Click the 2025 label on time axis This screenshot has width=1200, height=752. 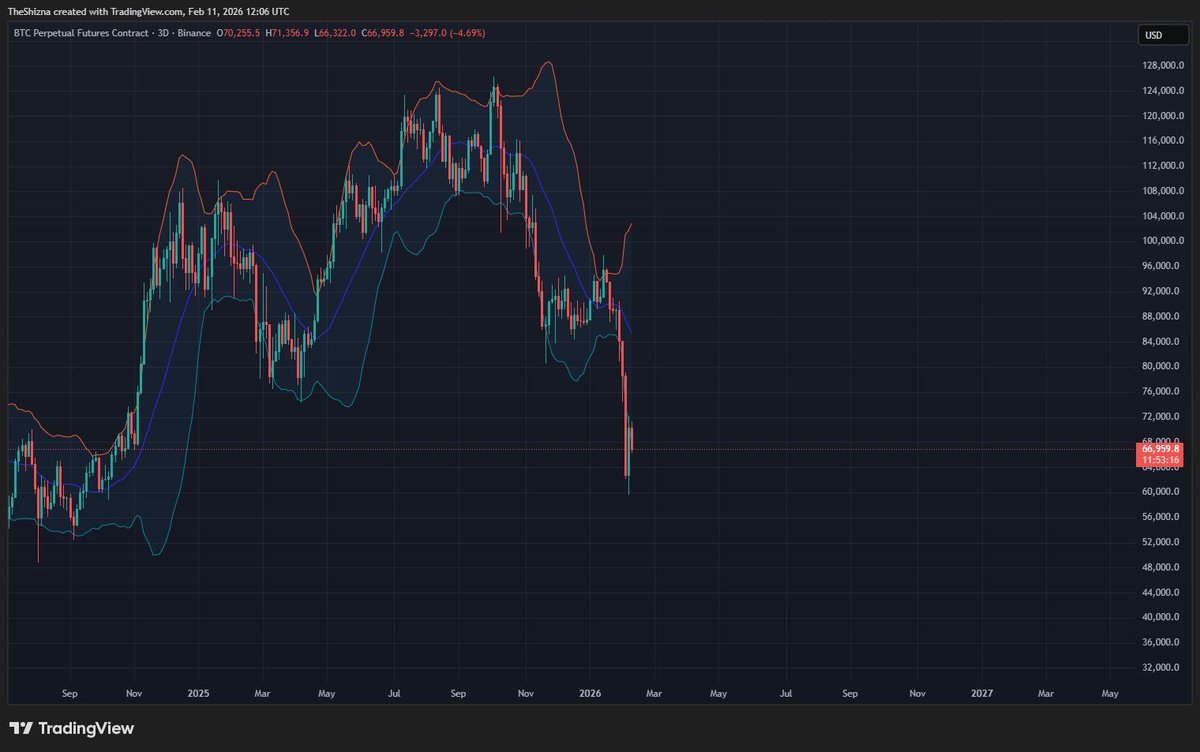click(x=198, y=692)
